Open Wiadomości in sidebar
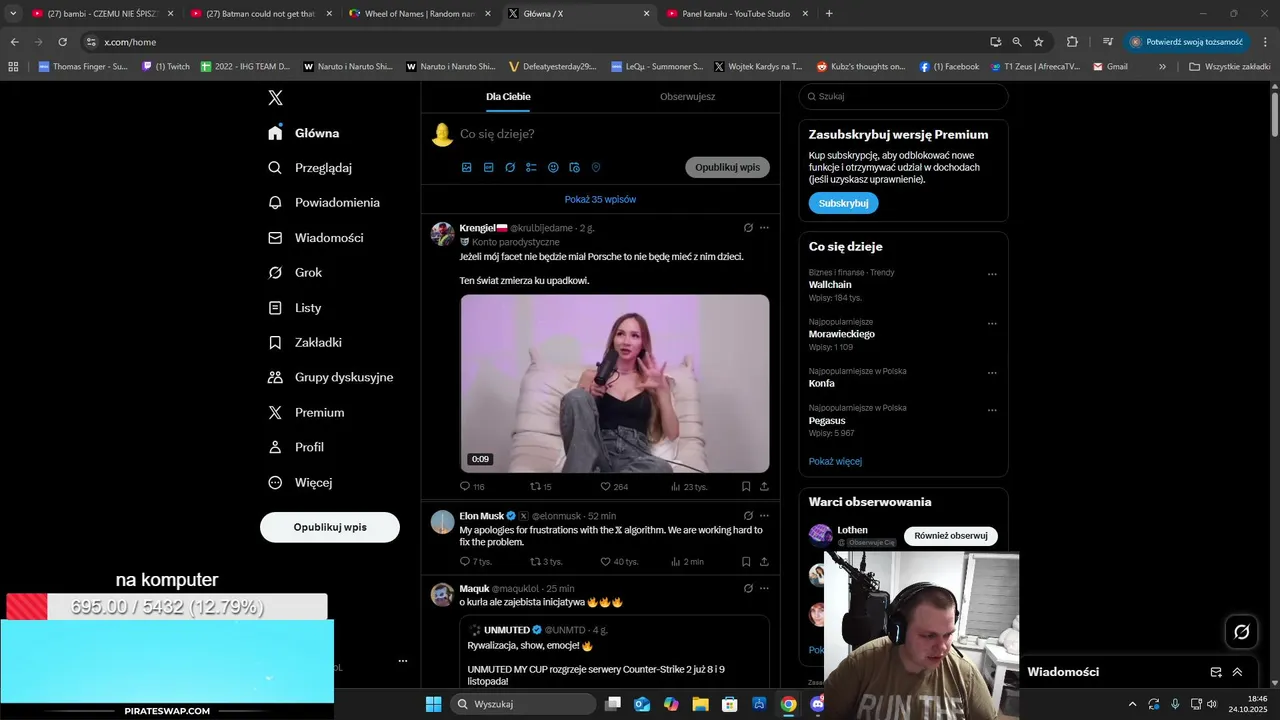 tap(316, 238)
